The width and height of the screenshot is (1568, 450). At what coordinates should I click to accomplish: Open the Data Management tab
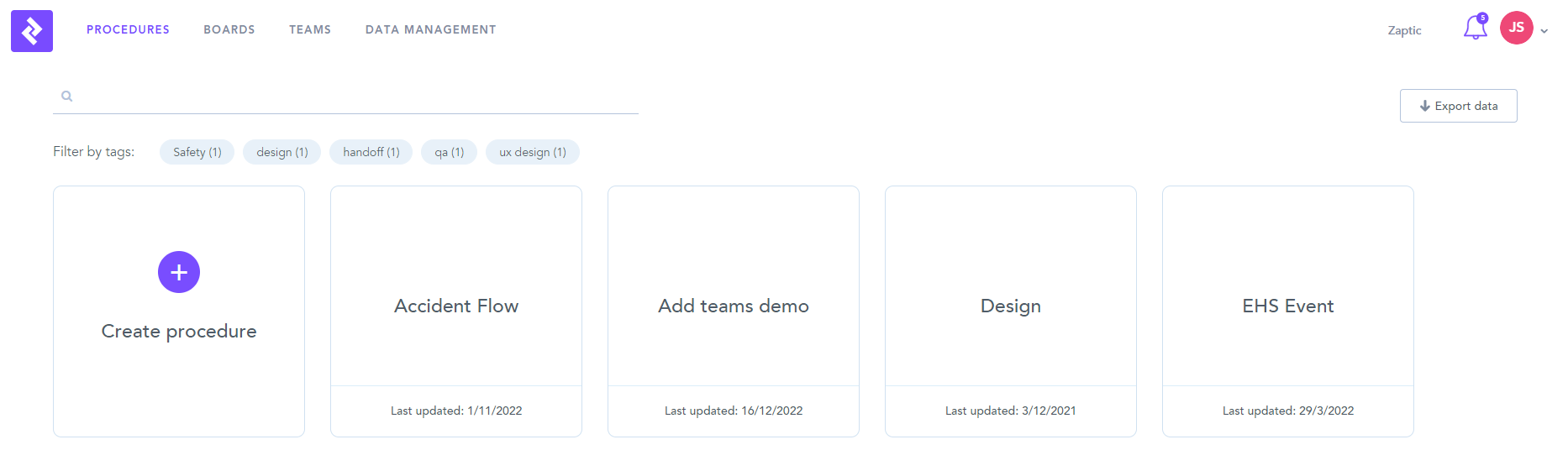[430, 29]
